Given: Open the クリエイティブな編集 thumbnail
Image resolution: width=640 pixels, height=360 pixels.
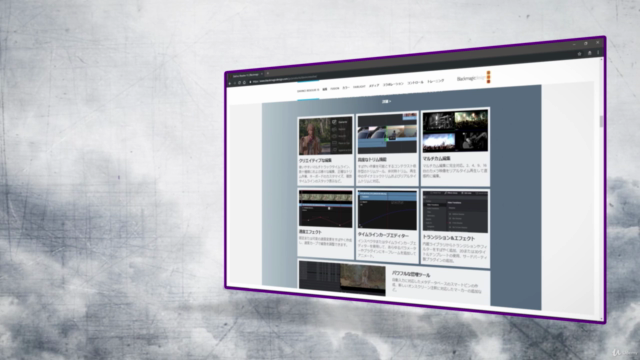Looking at the screenshot, I should point(325,136).
